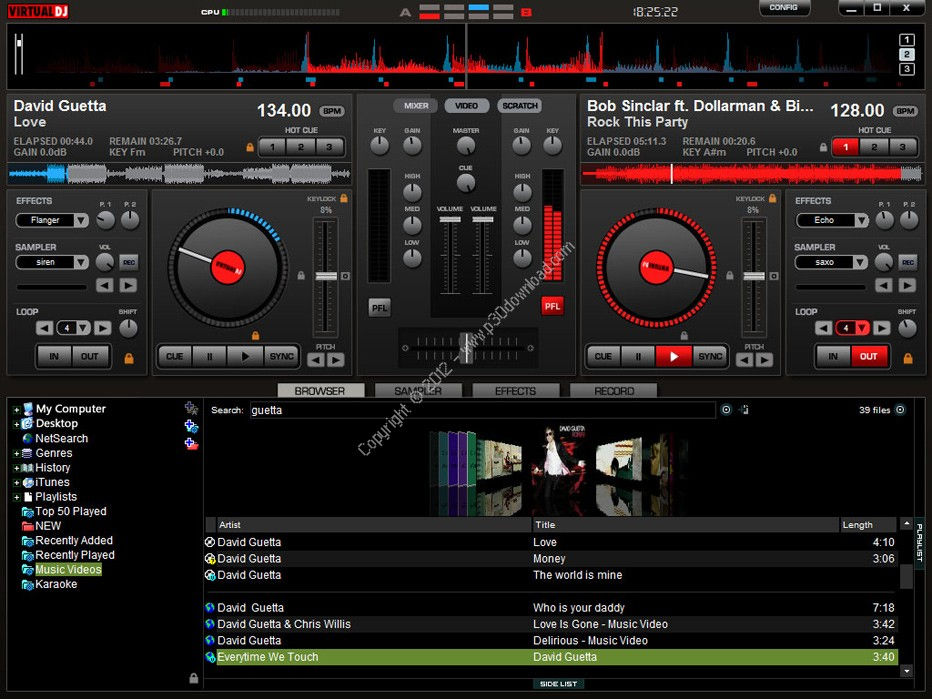
Task: Click left sampler play arrow
Action: pos(128,286)
